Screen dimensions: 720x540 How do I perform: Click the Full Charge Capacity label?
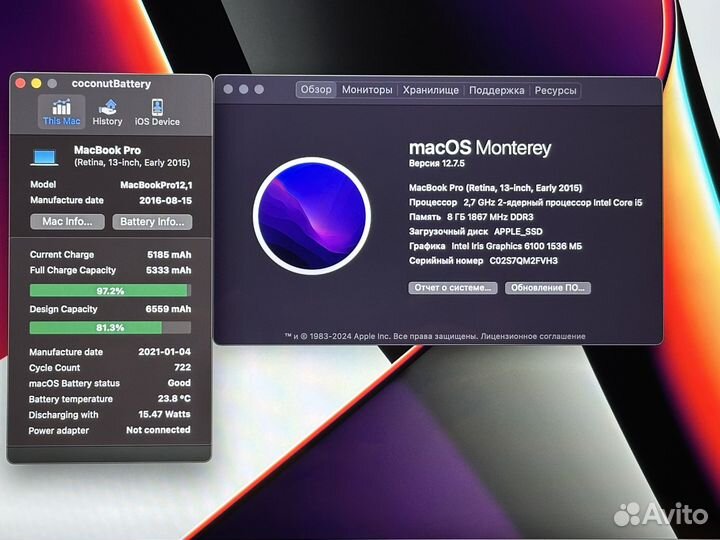pos(73,270)
